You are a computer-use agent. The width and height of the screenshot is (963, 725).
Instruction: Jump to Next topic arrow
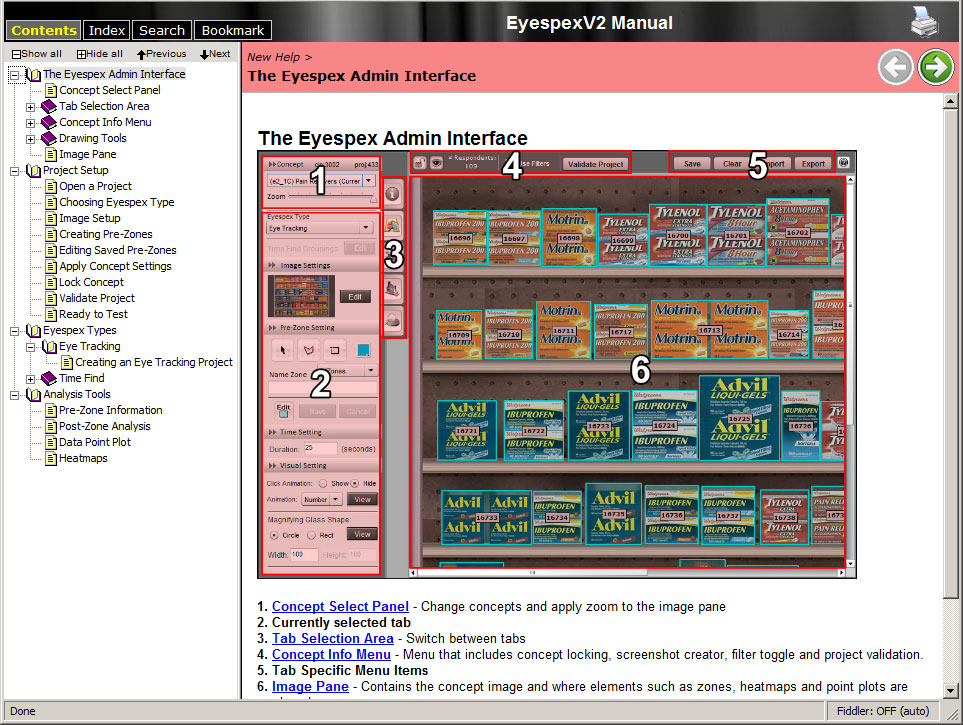tap(205, 54)
